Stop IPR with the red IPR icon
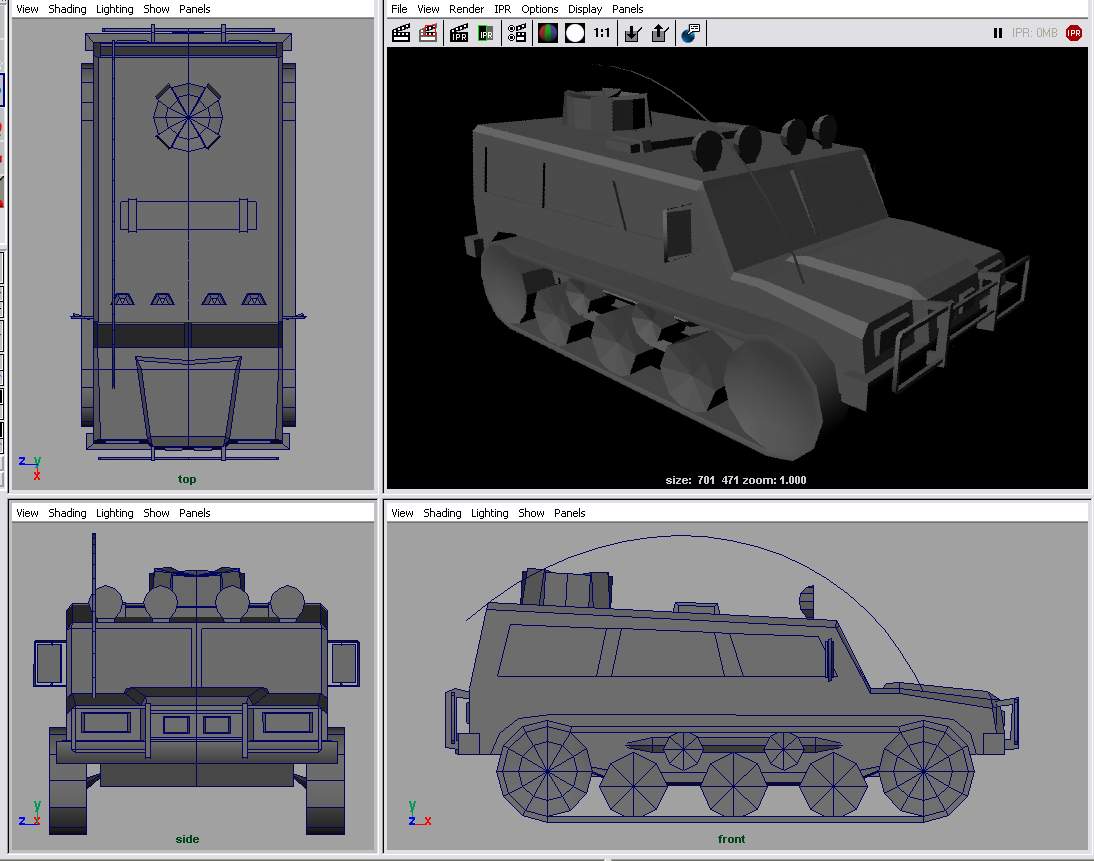 pyautogui.click(x=1074, y=33)
